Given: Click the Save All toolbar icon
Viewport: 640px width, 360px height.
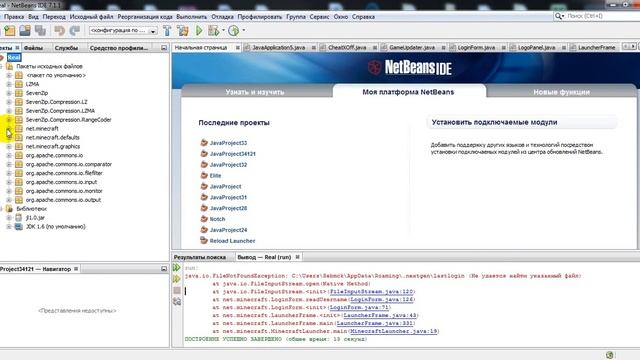Looking at the screenshot, I should pos(40,31).
